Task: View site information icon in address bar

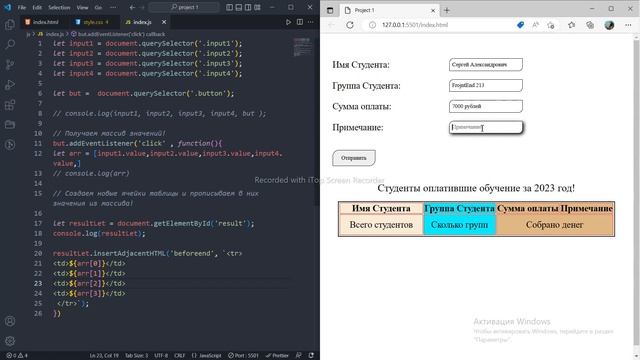Action: pyautogui.click(x=372, y=25)
